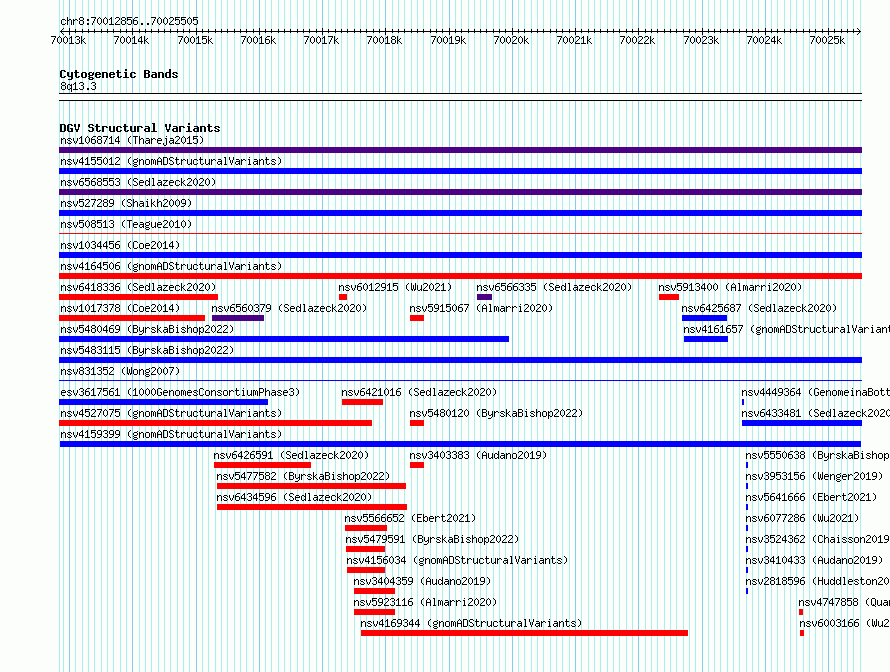Click nsv3524362 (Chaisson2019) label

(x=817, y=539)
